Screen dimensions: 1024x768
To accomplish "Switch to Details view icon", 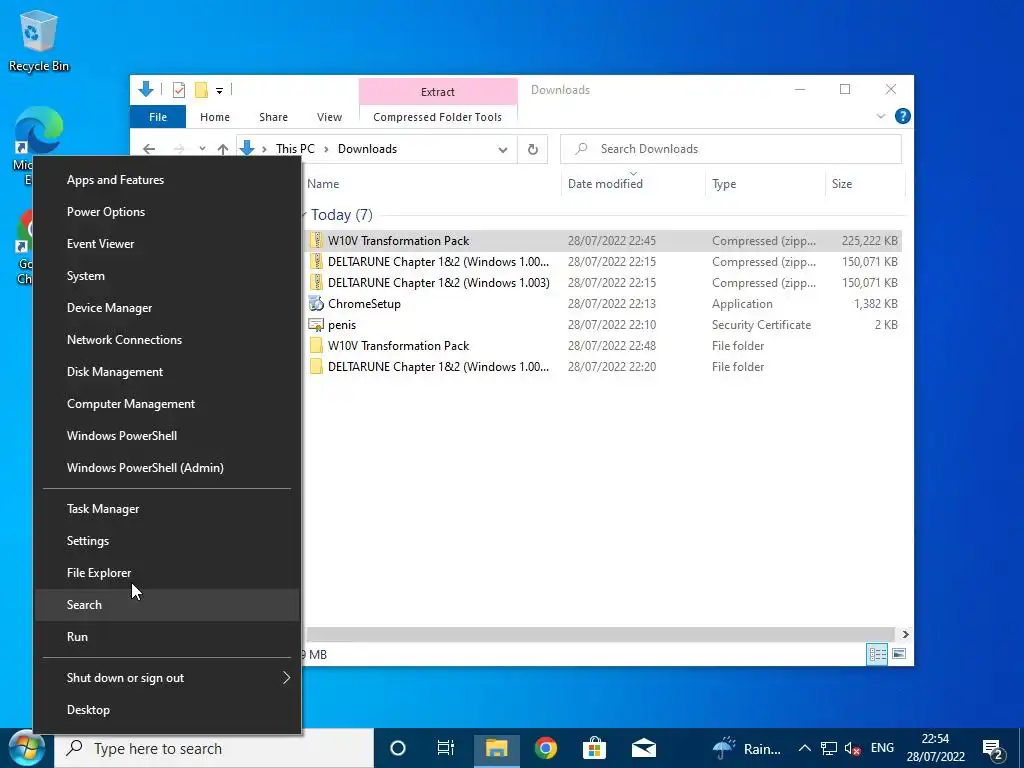I will point(877,654).
